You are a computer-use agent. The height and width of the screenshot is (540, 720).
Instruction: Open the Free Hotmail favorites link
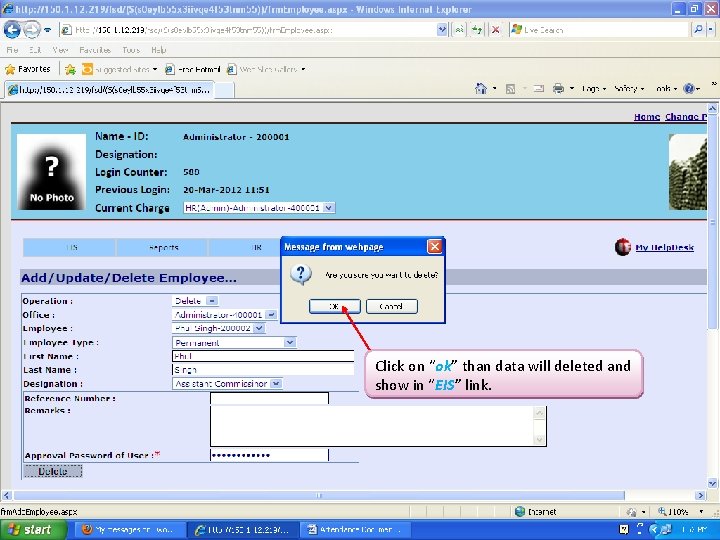coord(193,69)
